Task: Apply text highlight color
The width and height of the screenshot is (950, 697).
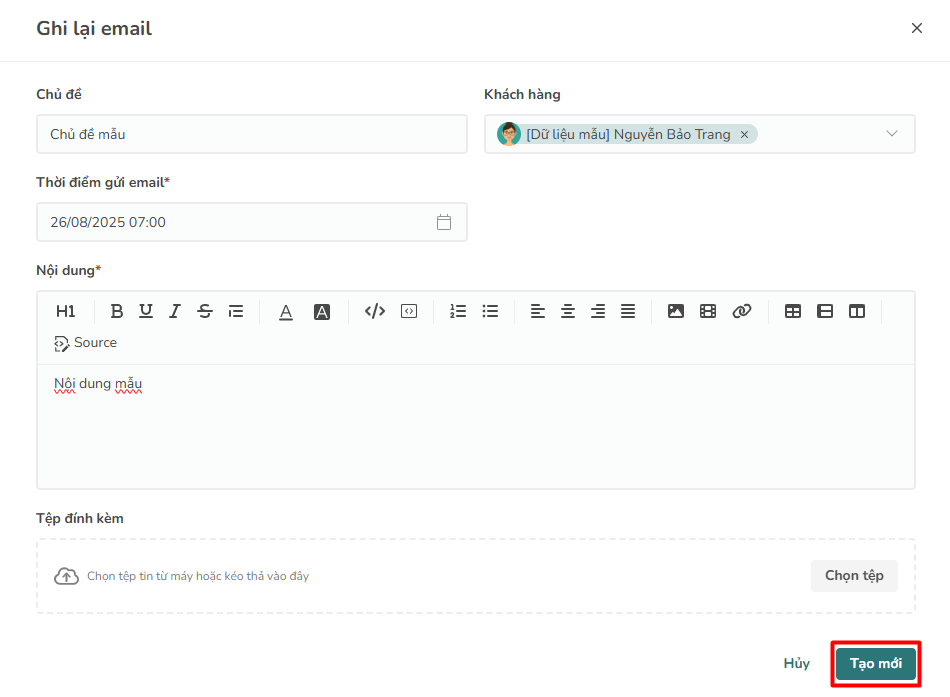Action: pyautogui.click(x=321, y=311)
